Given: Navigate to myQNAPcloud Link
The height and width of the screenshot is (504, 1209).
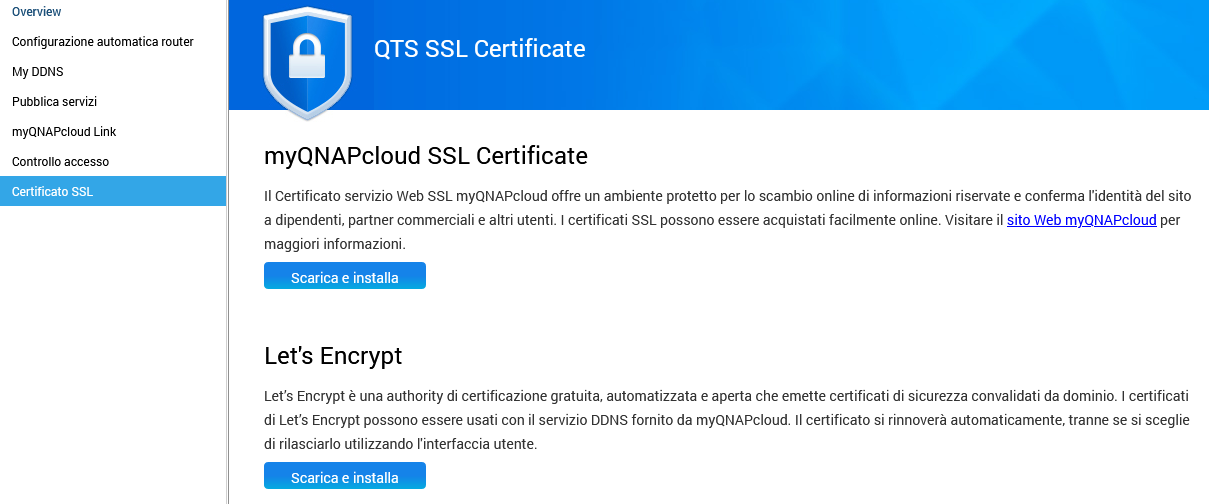Looking at the screenshot, I should [64, 132].
